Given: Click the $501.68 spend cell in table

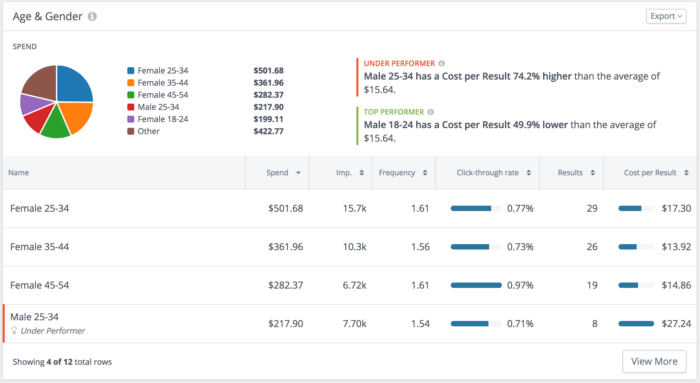Looking at the screenshot, I should click(x=285, y=208).
